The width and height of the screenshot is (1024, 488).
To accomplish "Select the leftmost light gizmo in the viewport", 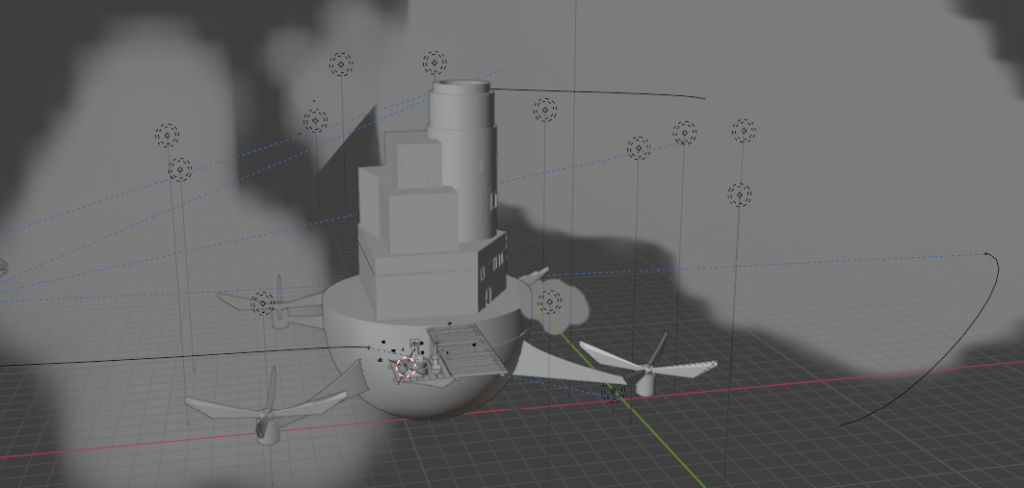I will coord(166,134).
